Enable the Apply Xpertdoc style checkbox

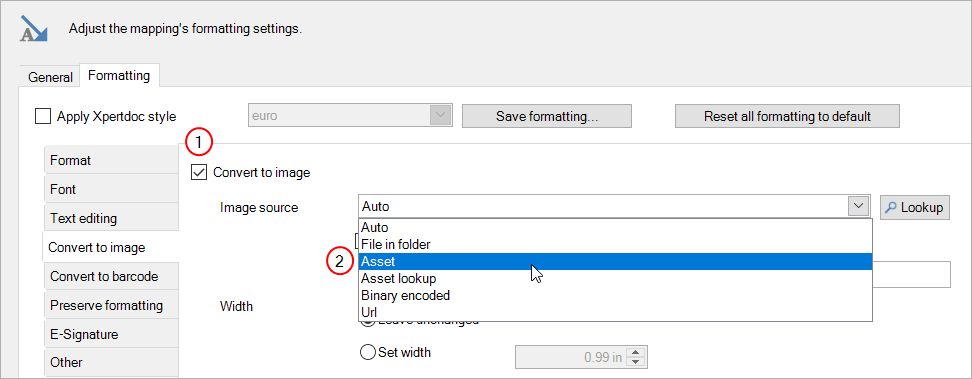[x=43, y=116]
